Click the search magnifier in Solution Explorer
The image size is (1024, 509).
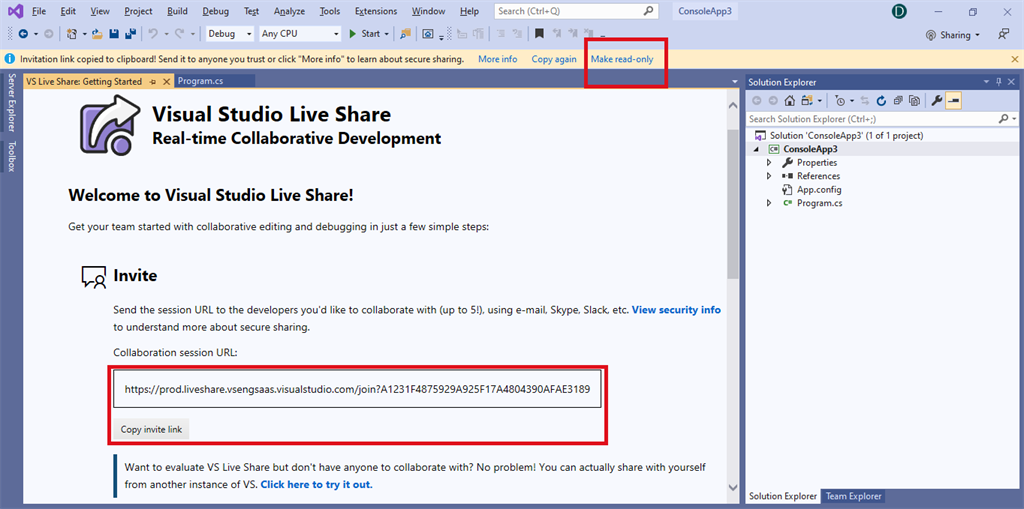point(1004,119)
